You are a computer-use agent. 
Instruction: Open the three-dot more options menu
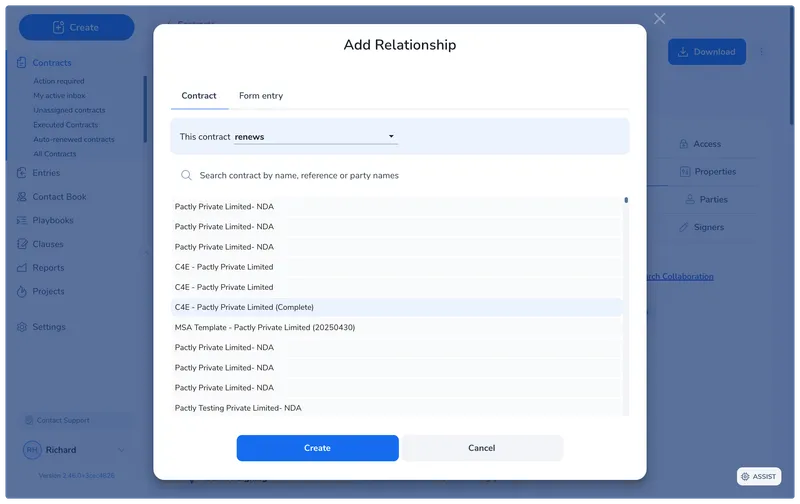pyautogui.click(x=761, y=52)
